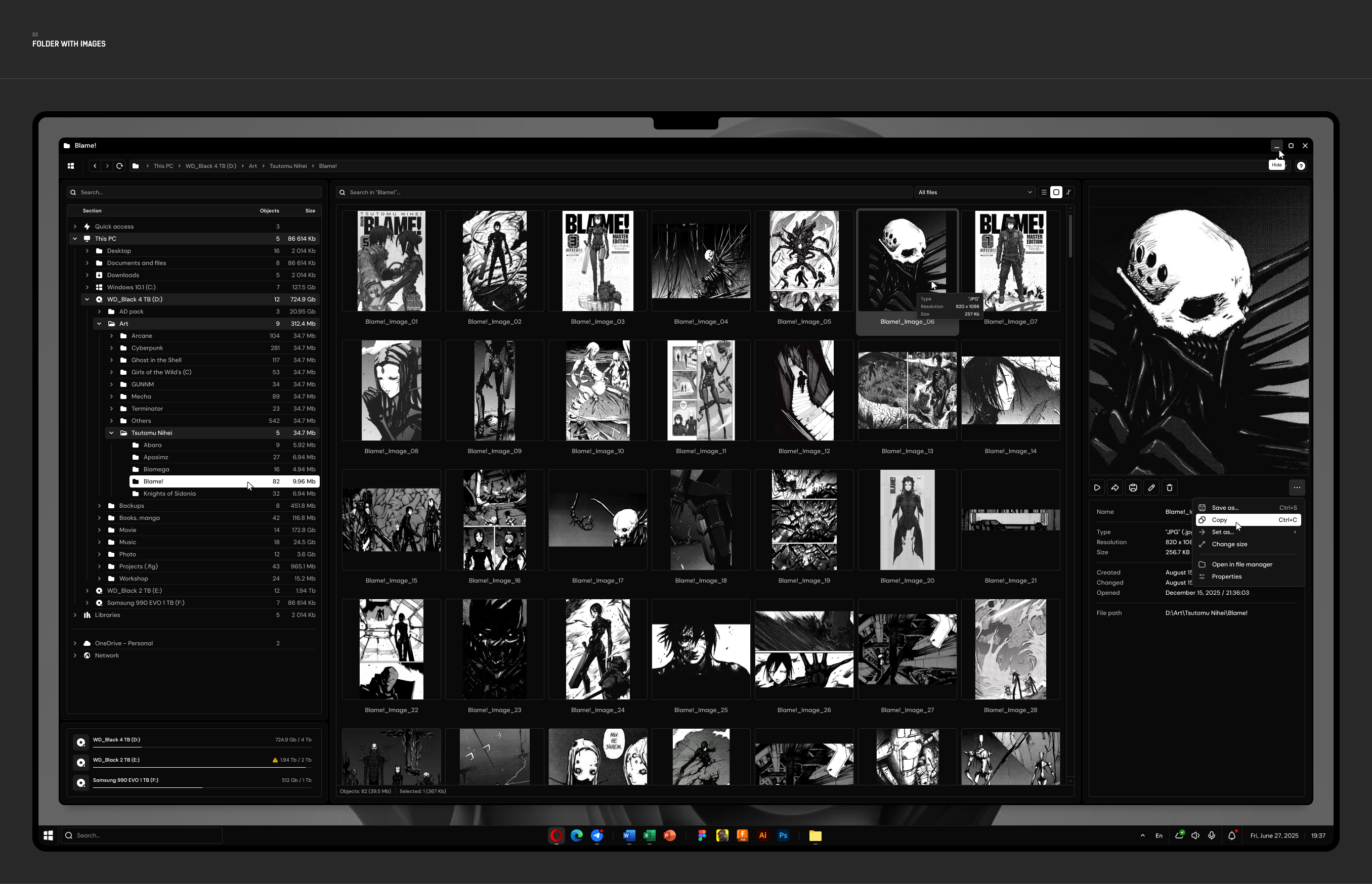Click the slideshow play icon under preview
Image resolution: width=1372 pixels, height=884 pixels.
pyautogui.click(x=1097, y=488)
